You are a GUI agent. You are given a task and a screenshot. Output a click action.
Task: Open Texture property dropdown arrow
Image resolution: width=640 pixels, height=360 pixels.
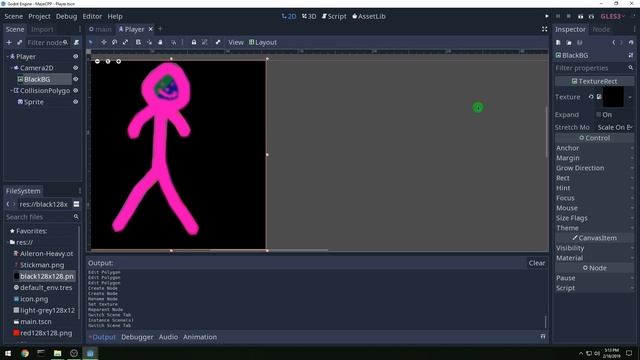tap(630, 97)
